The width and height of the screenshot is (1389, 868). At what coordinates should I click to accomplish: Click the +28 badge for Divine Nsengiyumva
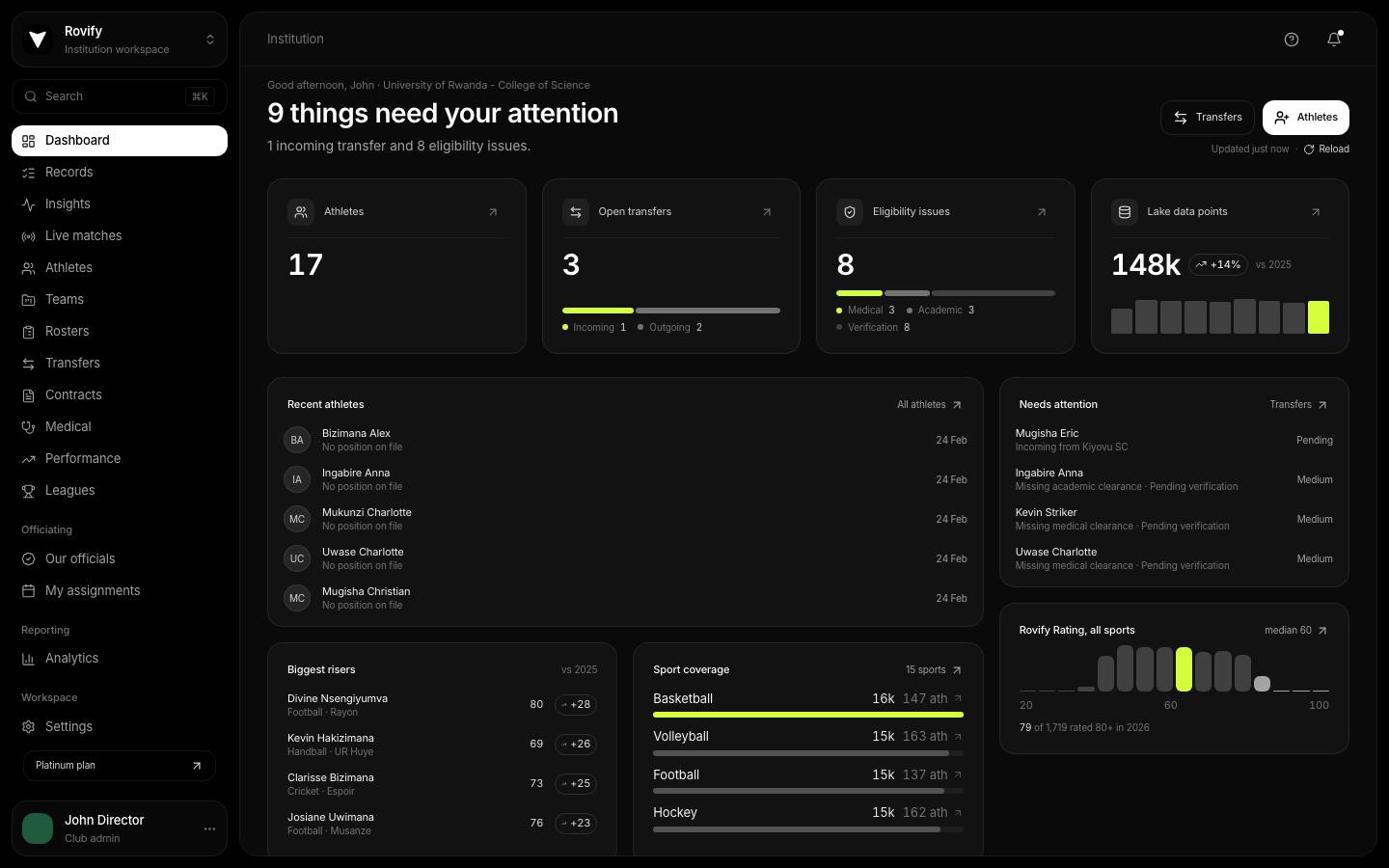click(576, 705)
